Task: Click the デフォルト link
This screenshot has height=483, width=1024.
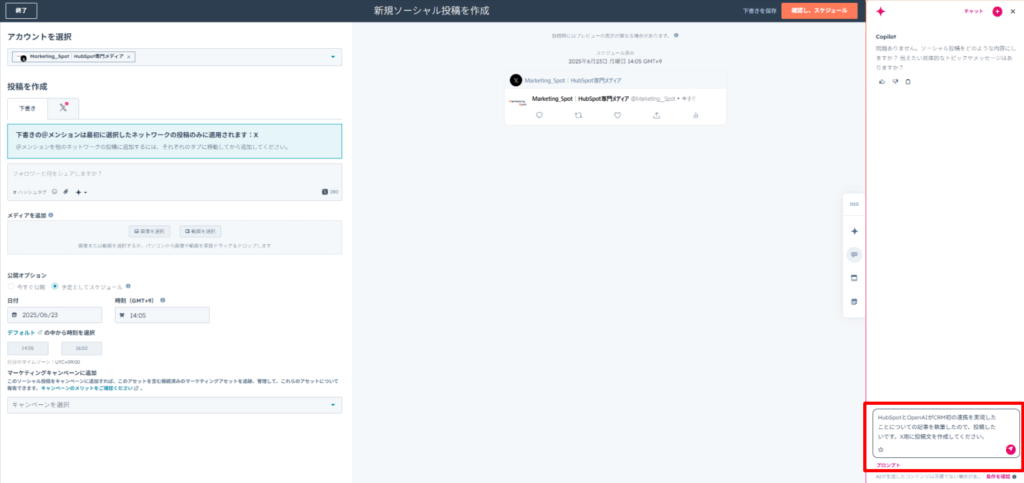Action: [x=22, y=332]
